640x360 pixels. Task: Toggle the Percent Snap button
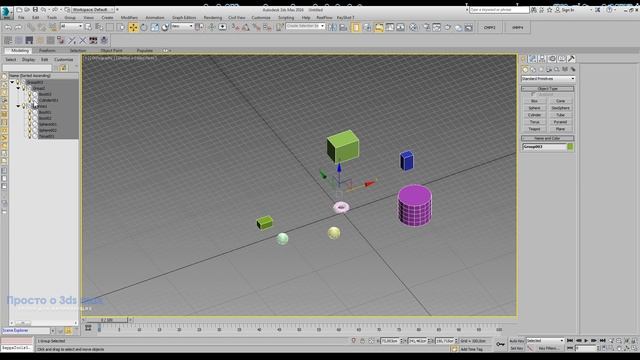pyautogui.click(x=256, y=27)
